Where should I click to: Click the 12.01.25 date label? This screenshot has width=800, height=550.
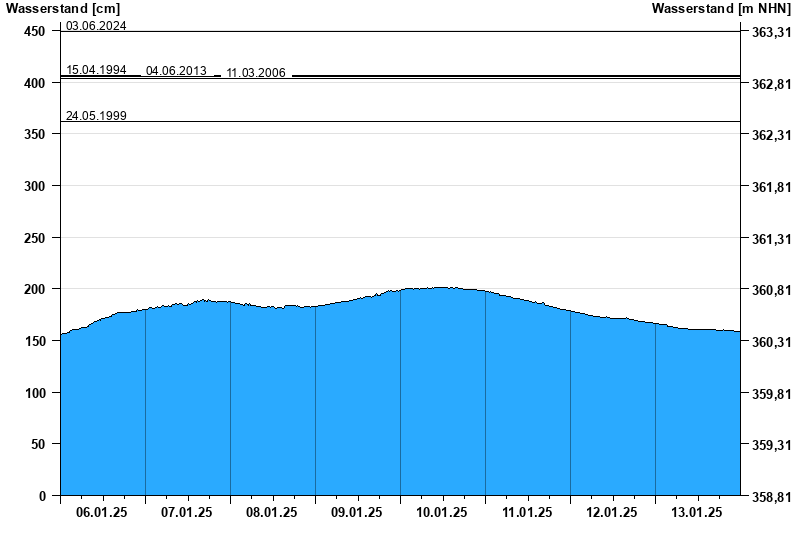pyautogui.click(x=612, y=512)
